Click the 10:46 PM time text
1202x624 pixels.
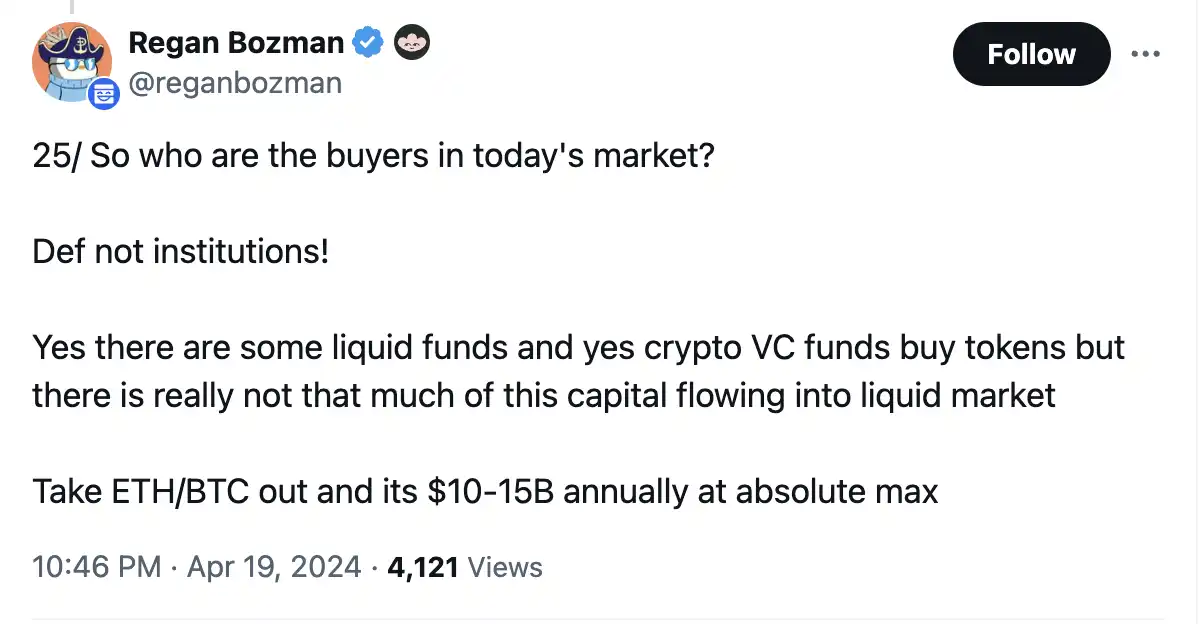[95, 566]
